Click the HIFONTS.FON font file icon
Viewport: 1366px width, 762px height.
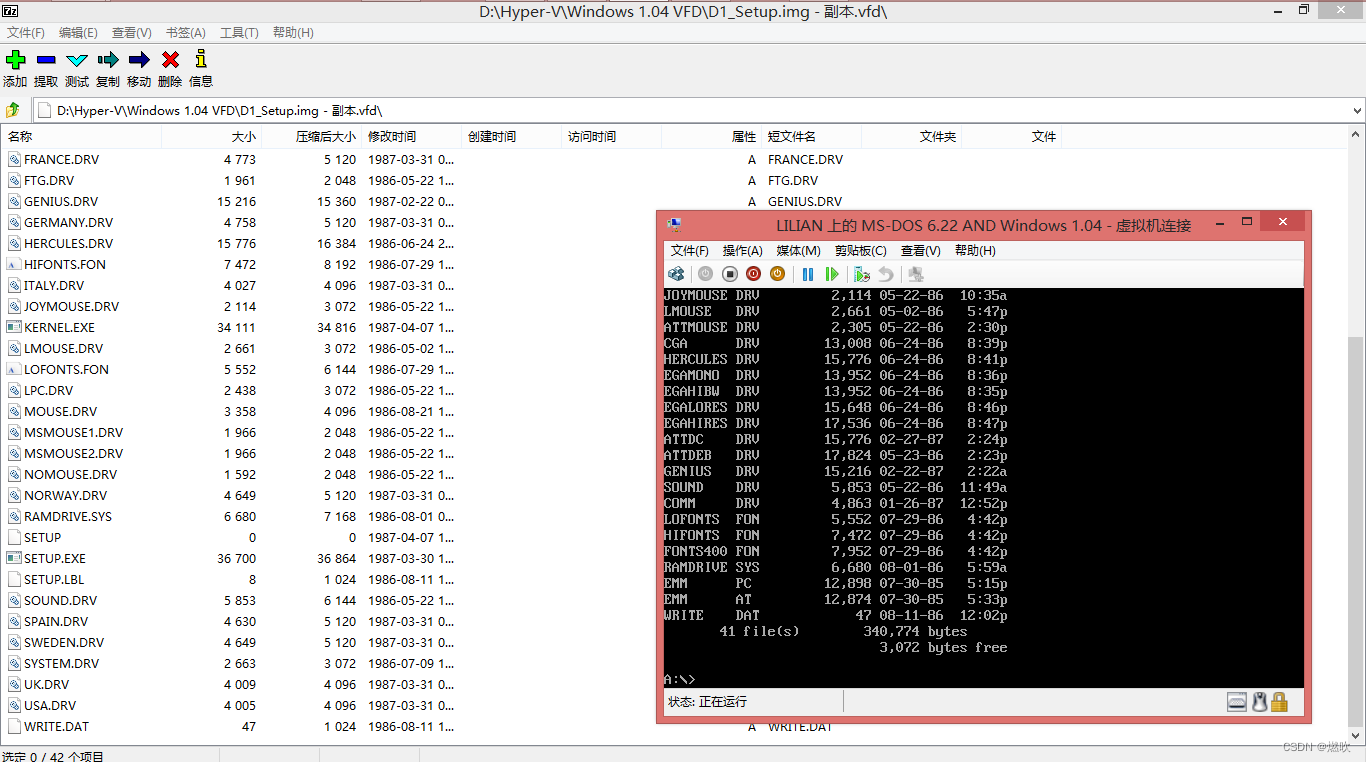[14, 264]
